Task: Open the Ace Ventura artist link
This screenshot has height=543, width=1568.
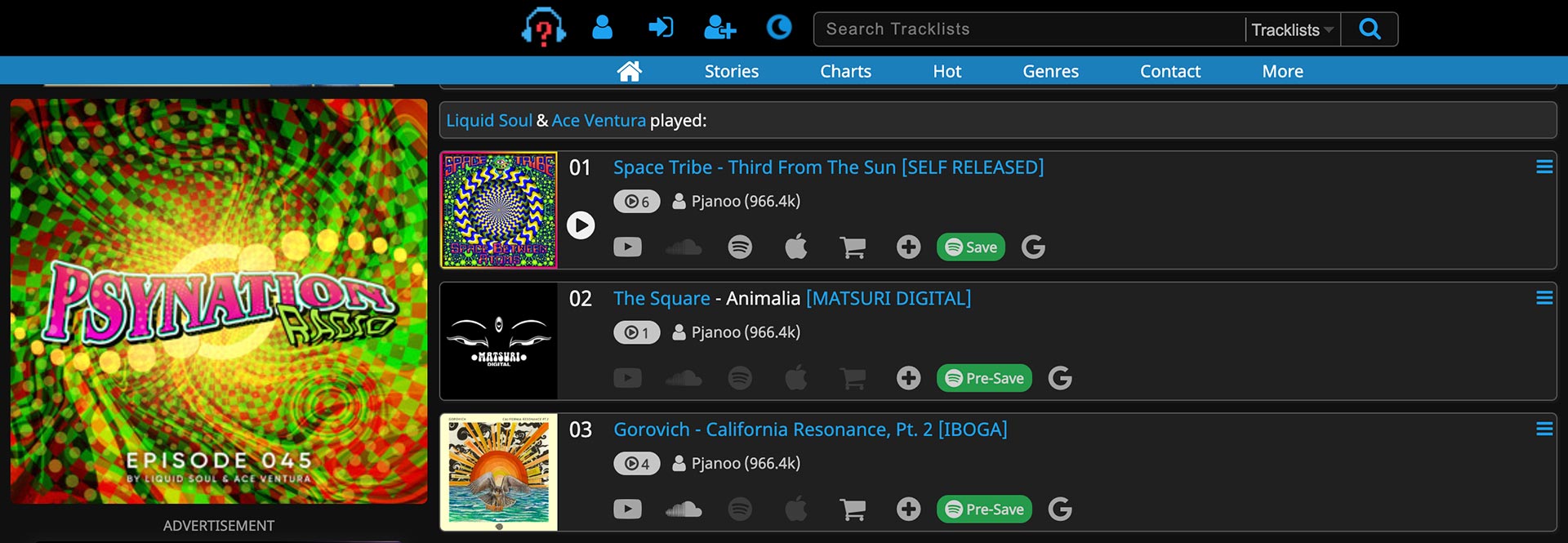Action: pos(599,120)
